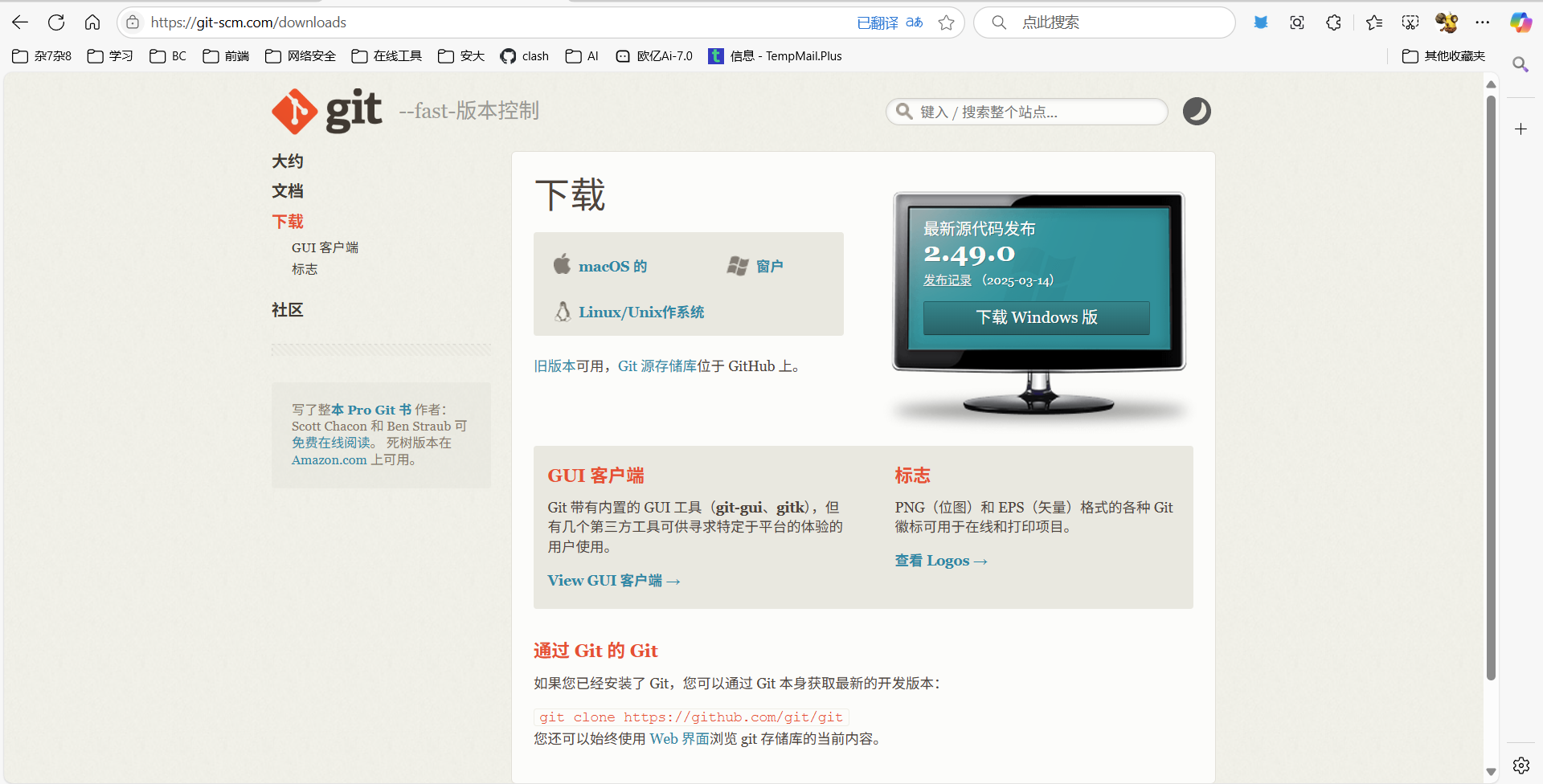This screenshot has width=1543, height=784.
Task: Add a sidebar app with plus icon
Action: (1520, 129)
